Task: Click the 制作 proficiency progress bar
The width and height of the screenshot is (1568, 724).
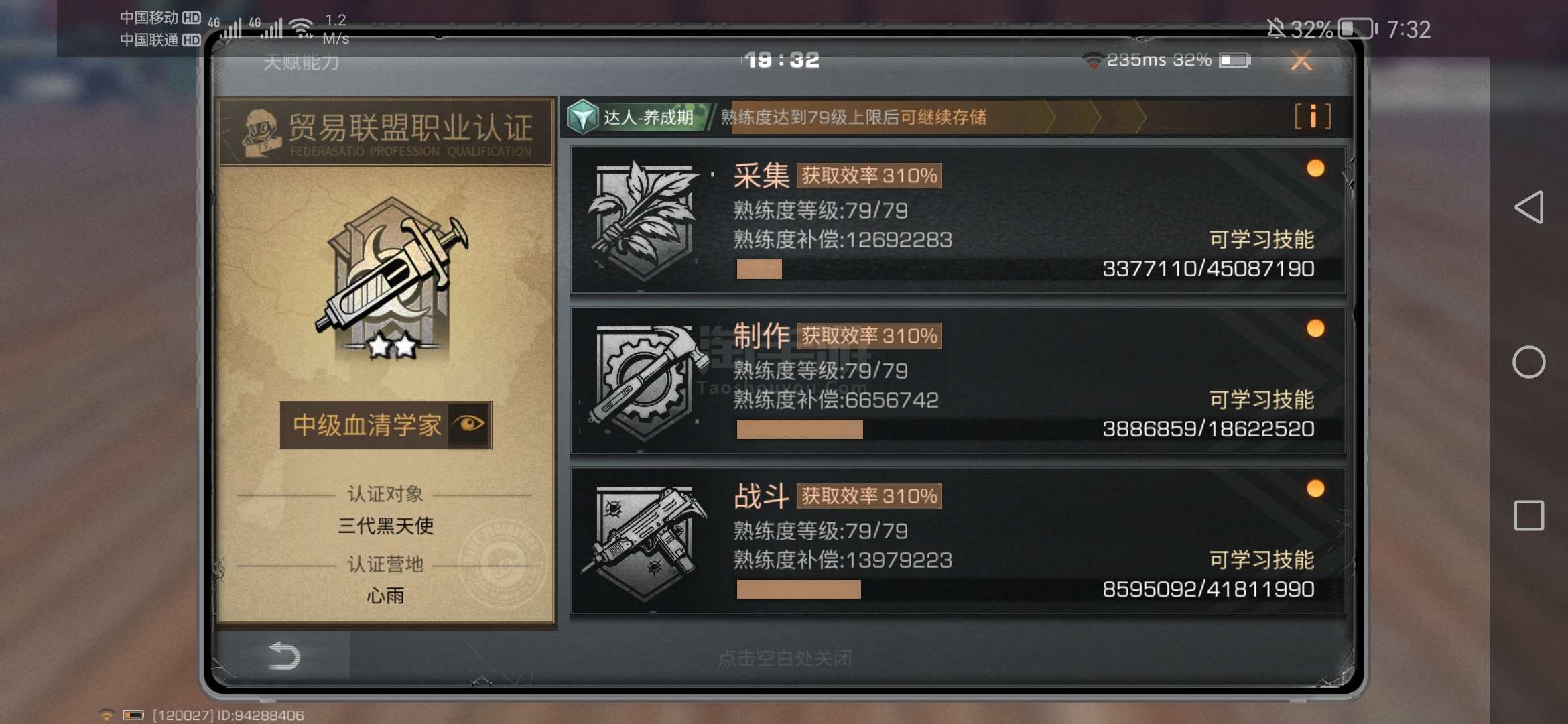Action: tap(1025, 430)
